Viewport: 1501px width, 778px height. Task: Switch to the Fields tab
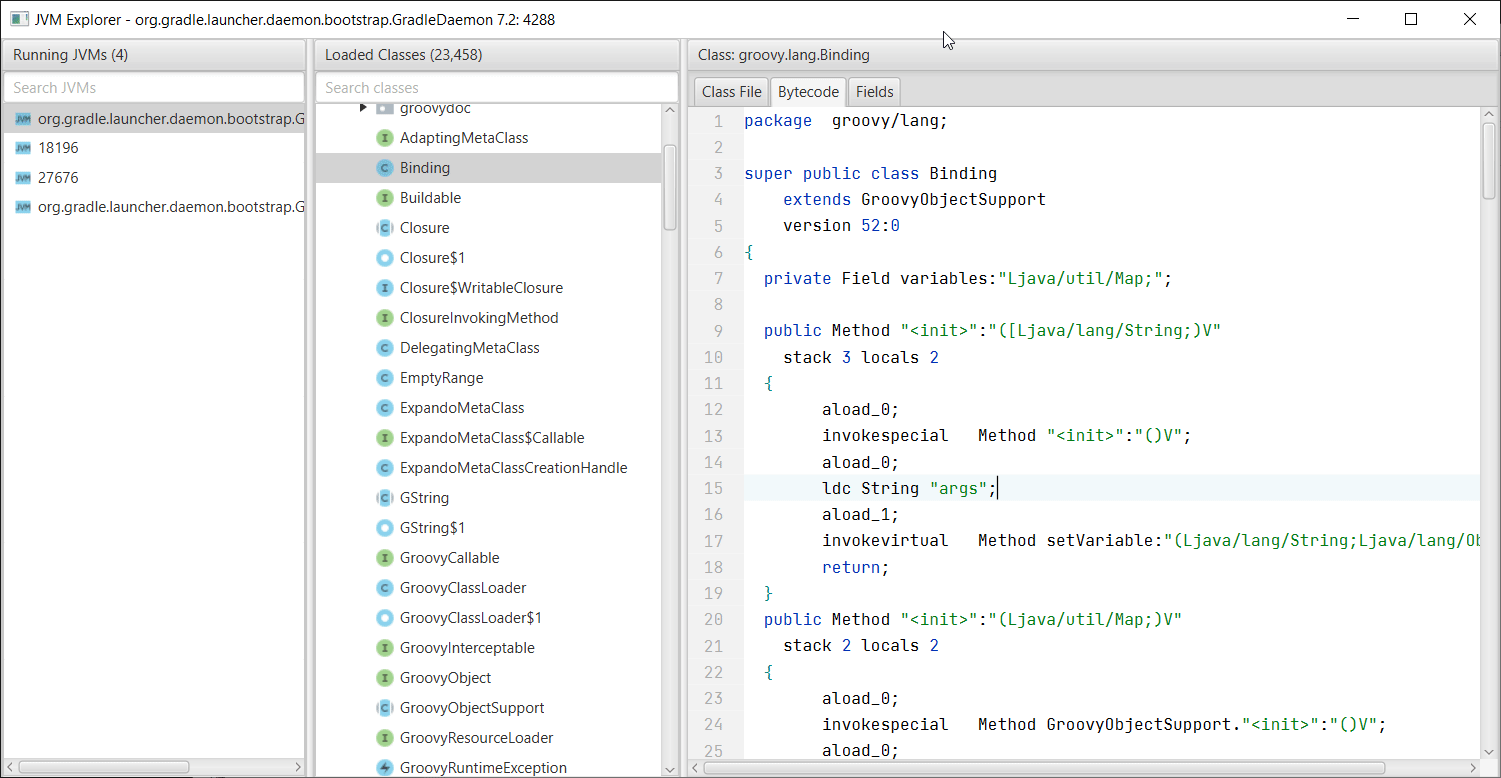click(x=874, y=91)
